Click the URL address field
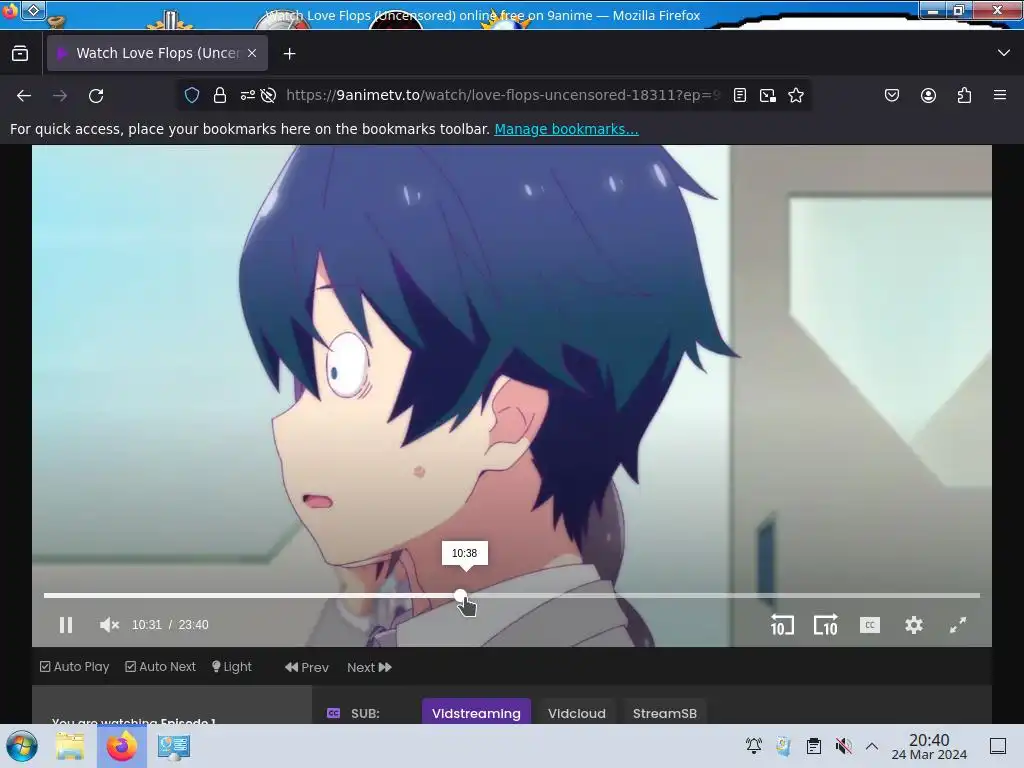Screen dimensions: 1024x768 tap(503, 95)
